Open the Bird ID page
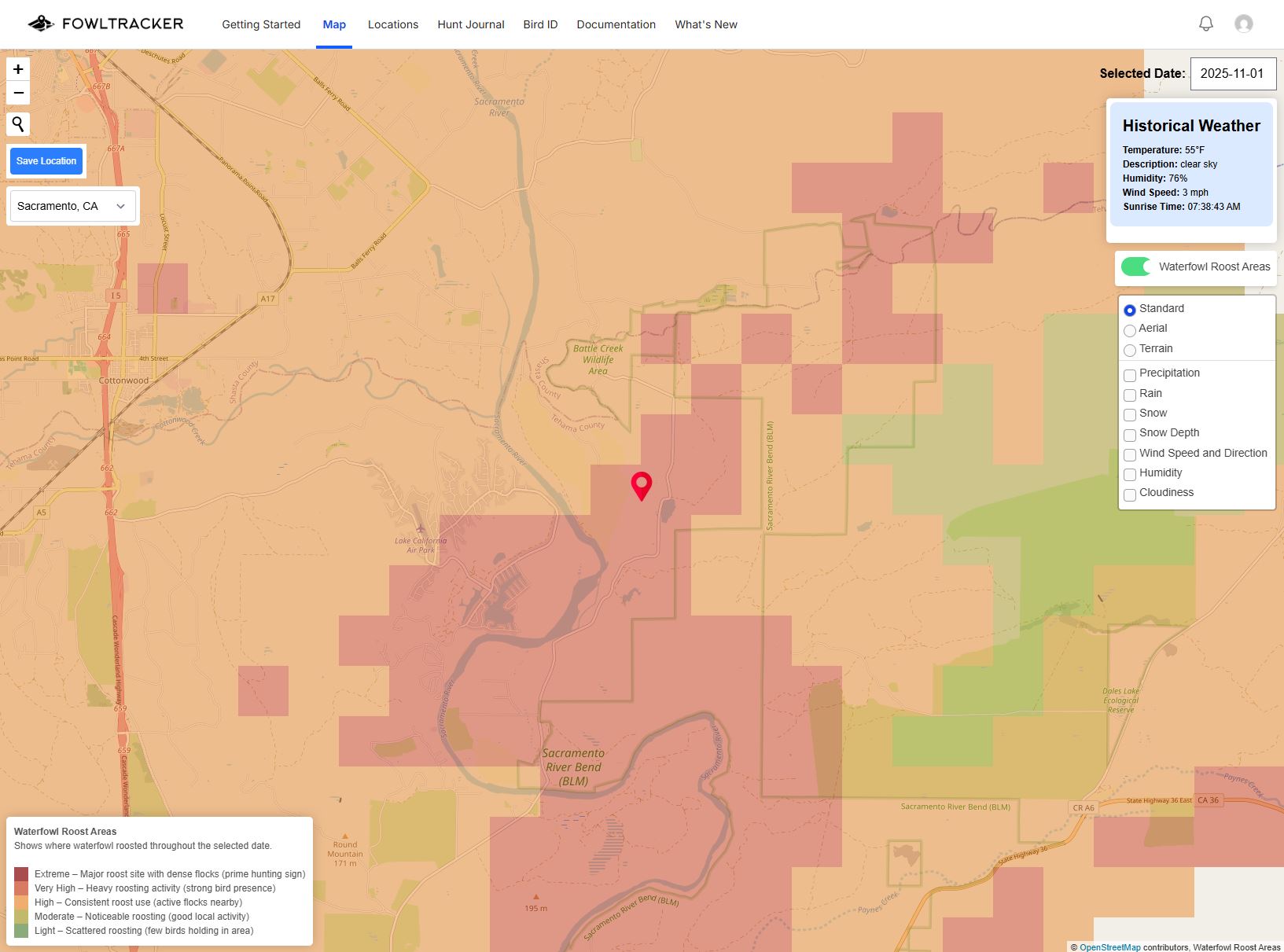 pyautogui.click(x=539, y=24)
